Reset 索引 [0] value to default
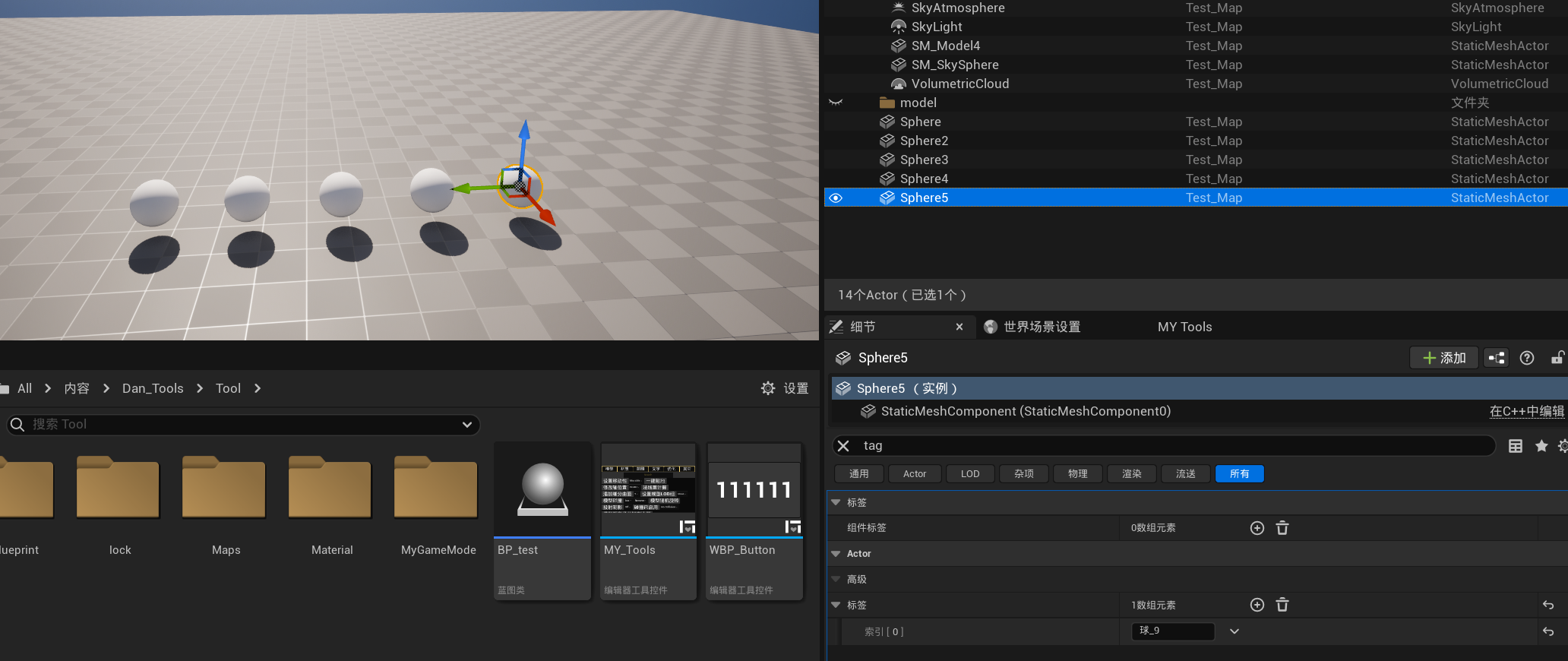 click(1548, 631)
